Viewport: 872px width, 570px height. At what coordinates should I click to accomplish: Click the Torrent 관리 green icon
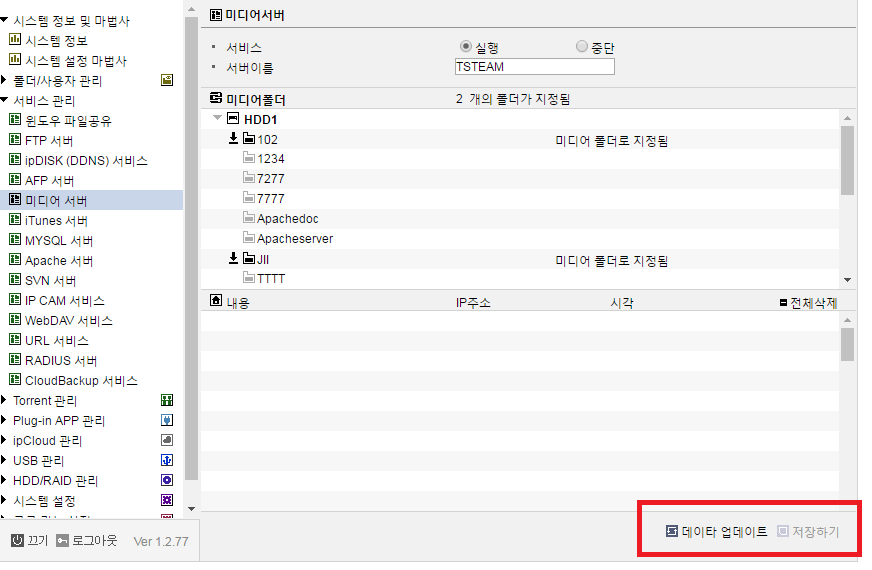point(167,400)
